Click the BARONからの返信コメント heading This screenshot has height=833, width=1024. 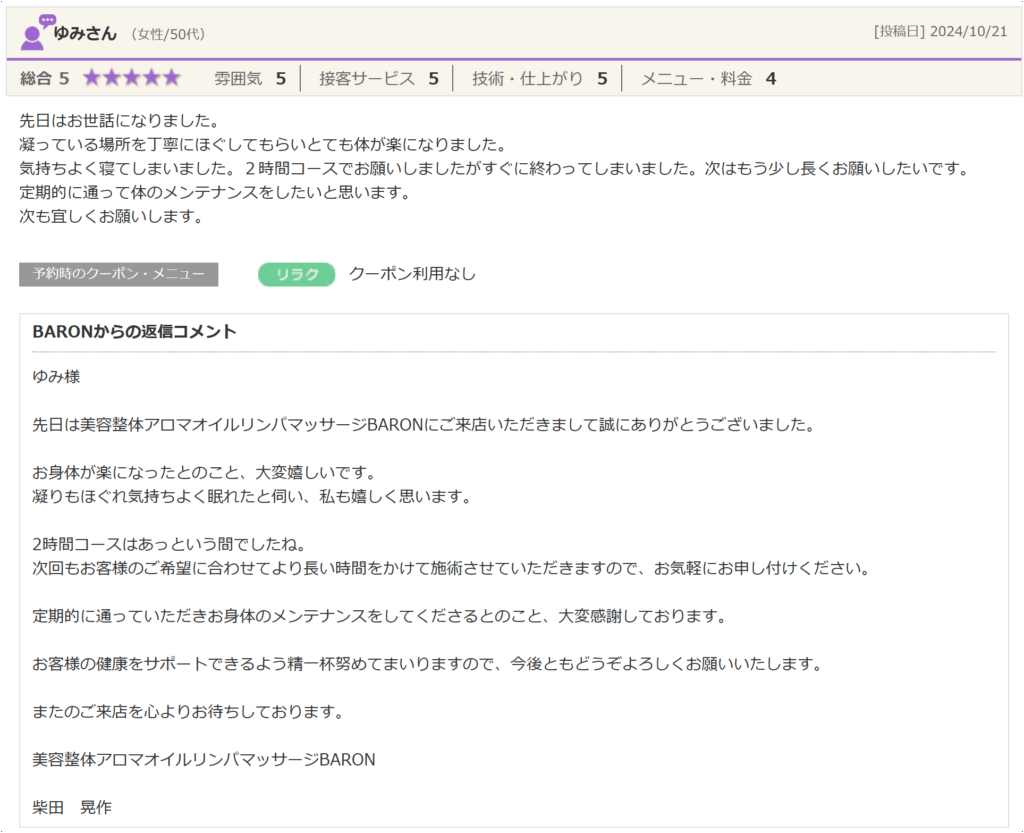tap(135, 332)
